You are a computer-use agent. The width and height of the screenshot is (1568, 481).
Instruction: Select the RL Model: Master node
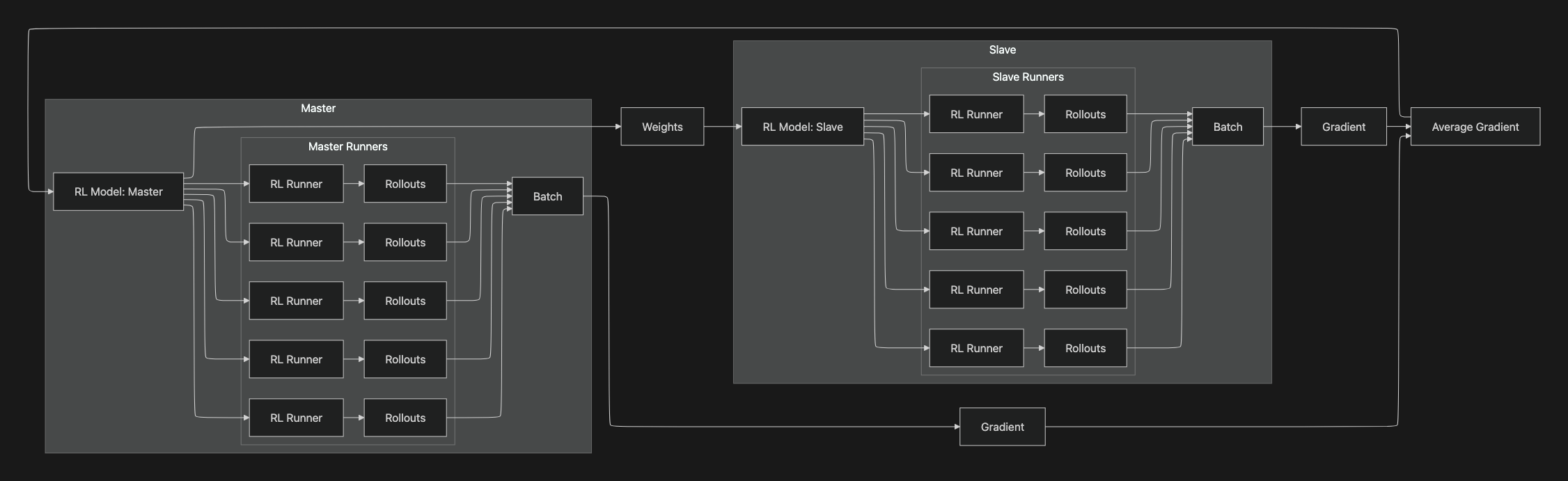tap(118, 191)
